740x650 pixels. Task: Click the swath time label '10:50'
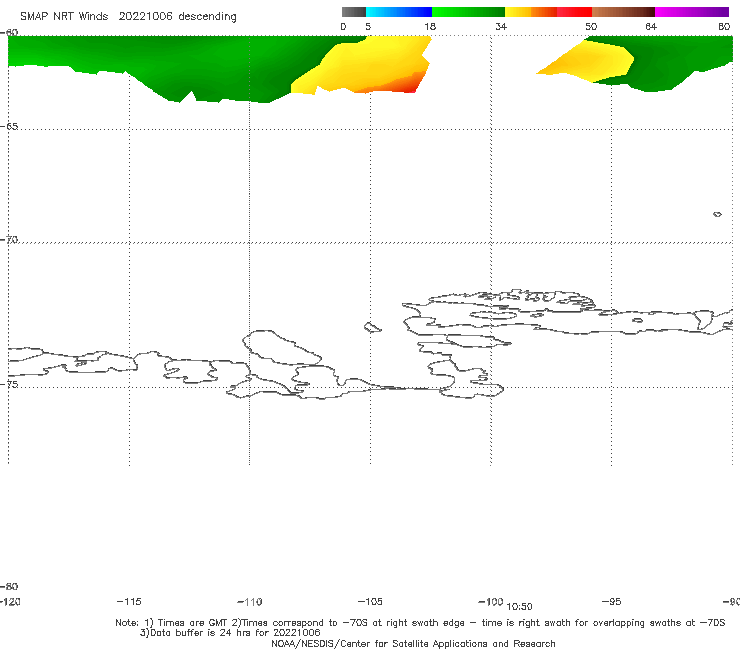click(519, 607)
